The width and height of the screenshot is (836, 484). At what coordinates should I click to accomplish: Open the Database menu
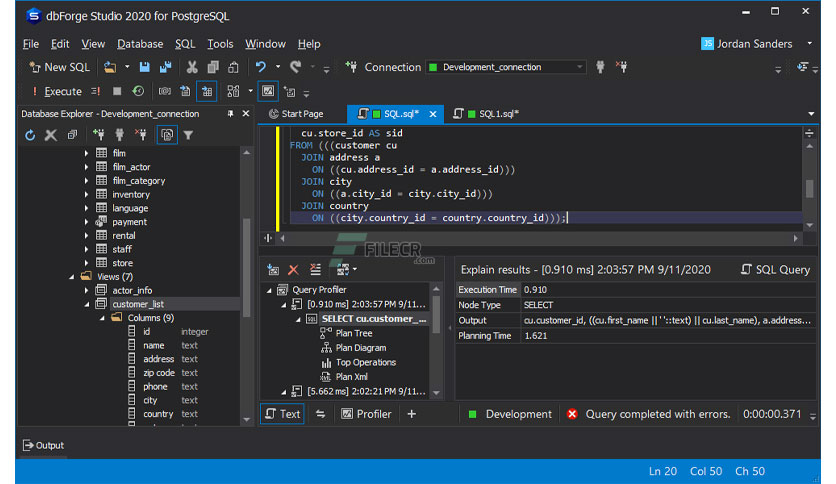point(140,44)
